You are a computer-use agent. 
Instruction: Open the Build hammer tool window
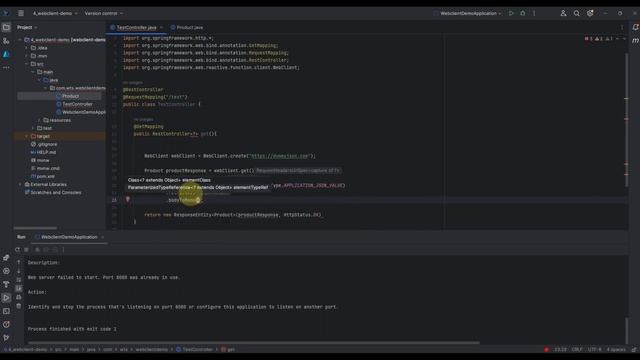(6, 284)
